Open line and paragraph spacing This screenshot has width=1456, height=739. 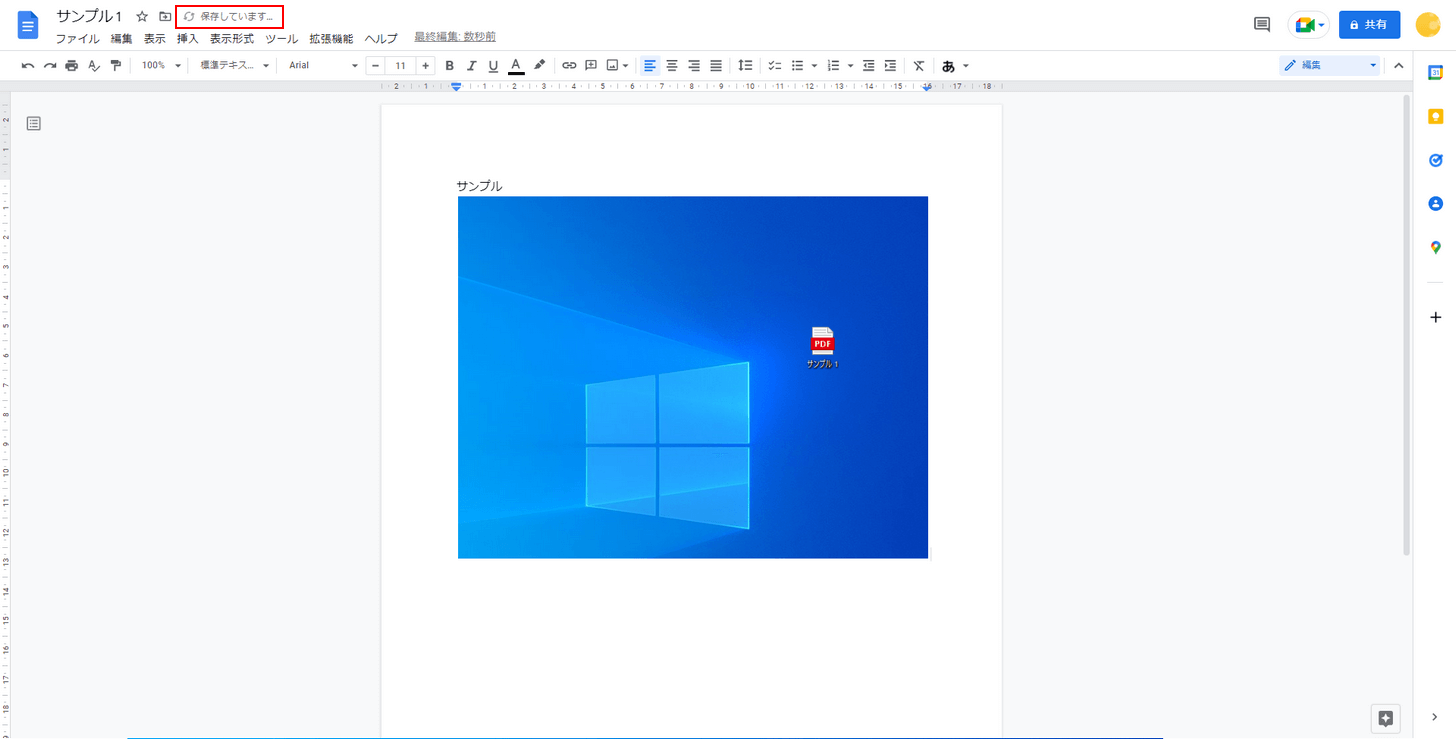[x=745, y=66]
